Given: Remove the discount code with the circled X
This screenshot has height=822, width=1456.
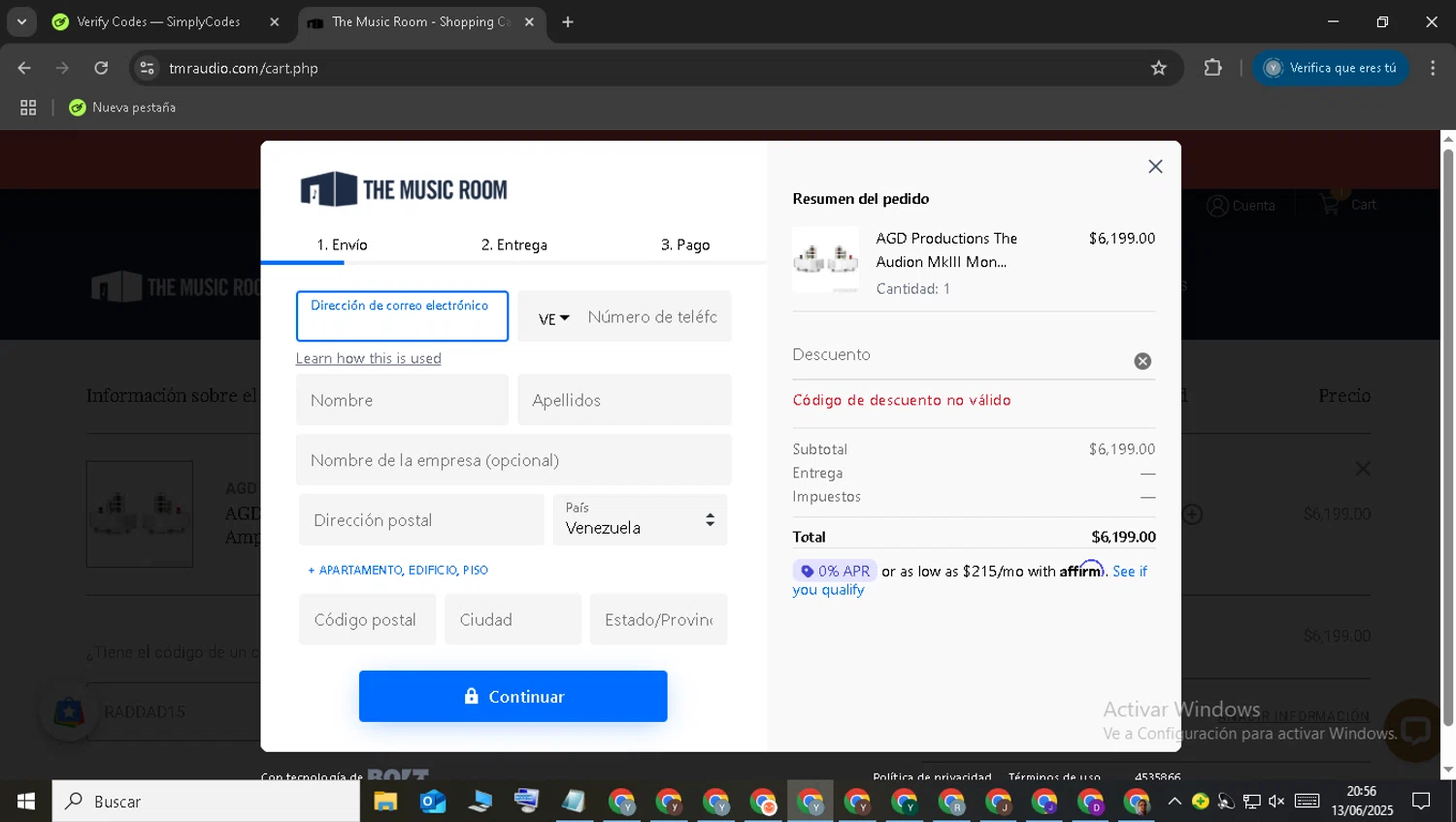Looking at the screenshot, I should click(1142, 361).
